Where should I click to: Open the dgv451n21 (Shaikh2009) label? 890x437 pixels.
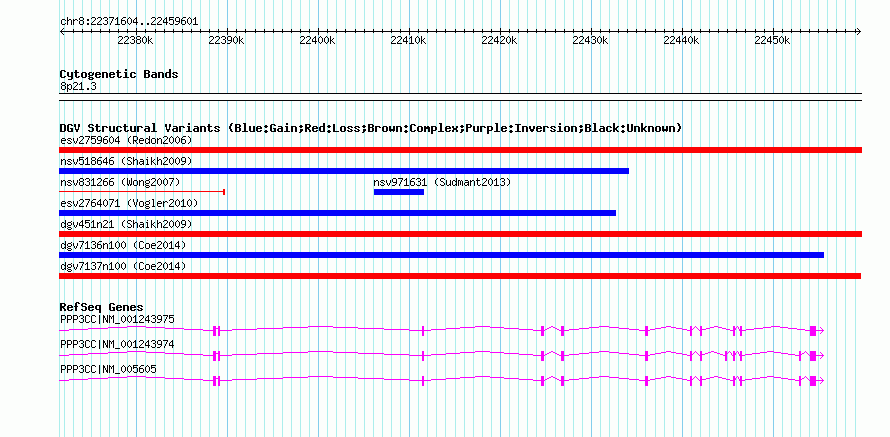tap(126, 224)
